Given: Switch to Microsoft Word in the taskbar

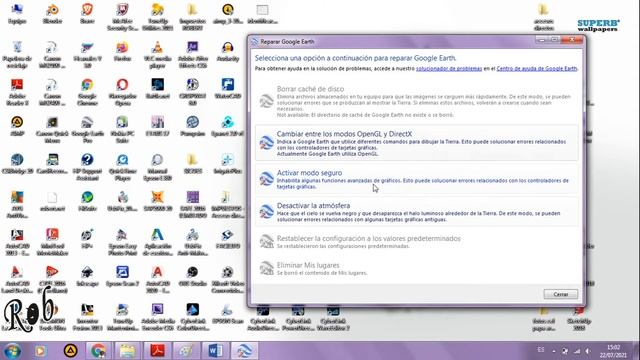Looking at the screenshot, I should 215,351.
